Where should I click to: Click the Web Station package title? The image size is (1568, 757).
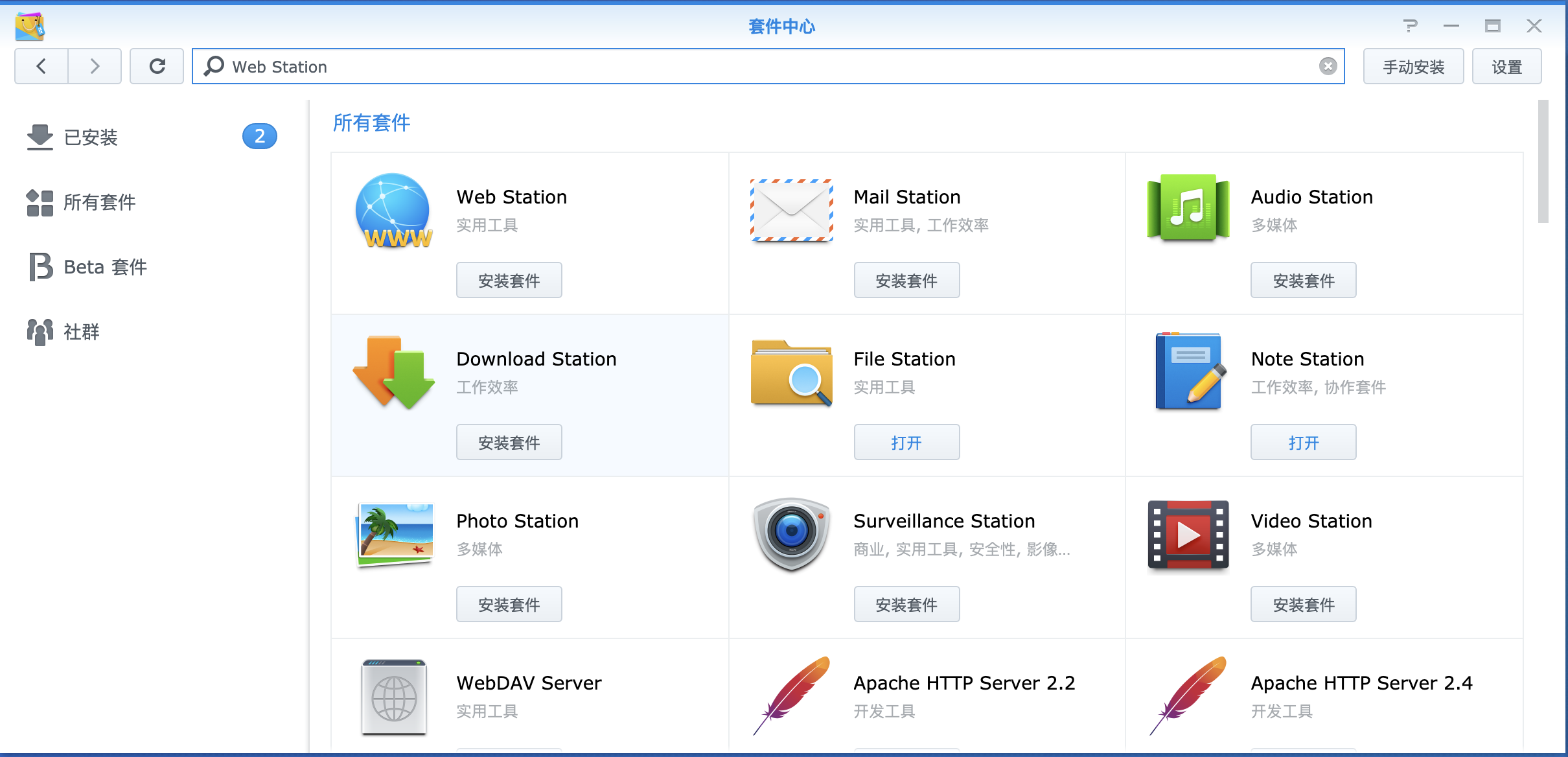pos(511,196)
